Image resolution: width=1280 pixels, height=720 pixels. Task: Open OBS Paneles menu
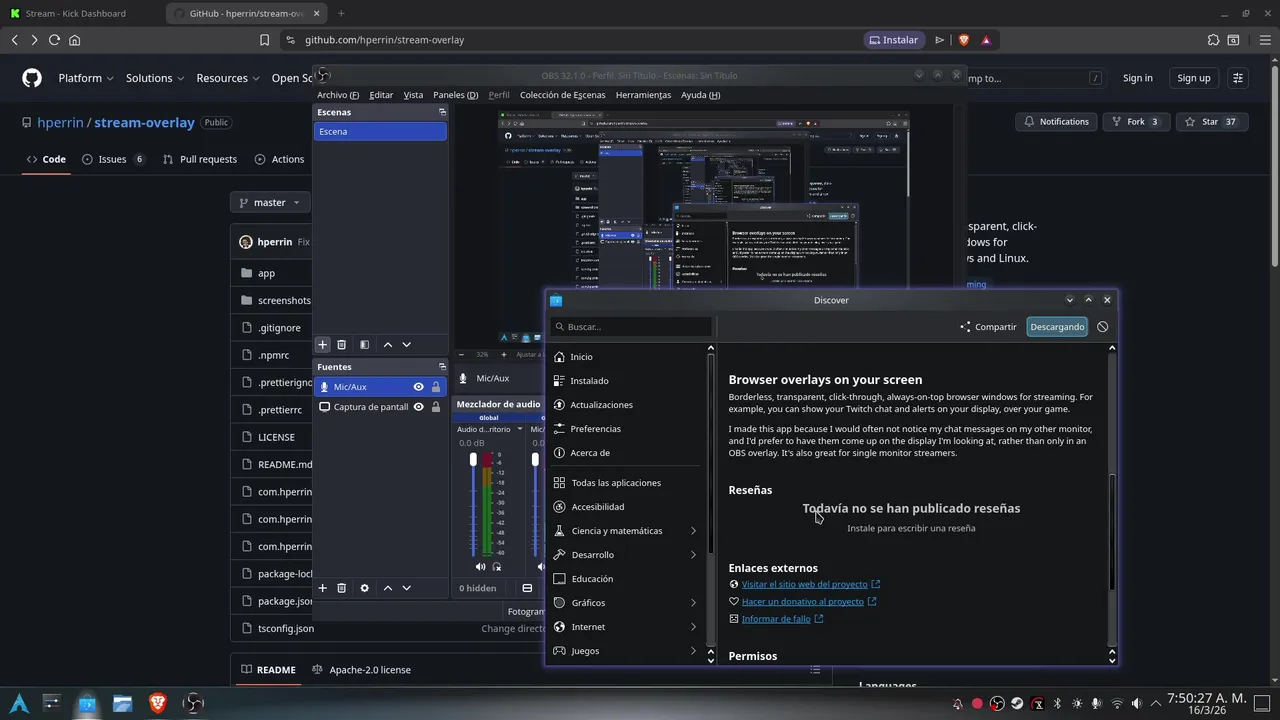point(456,95)
